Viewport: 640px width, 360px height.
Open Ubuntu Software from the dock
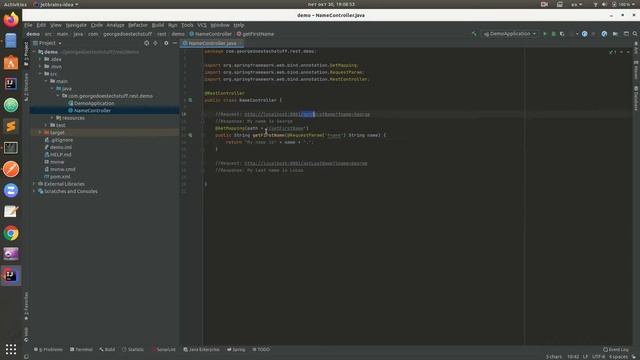coord(11,62)
